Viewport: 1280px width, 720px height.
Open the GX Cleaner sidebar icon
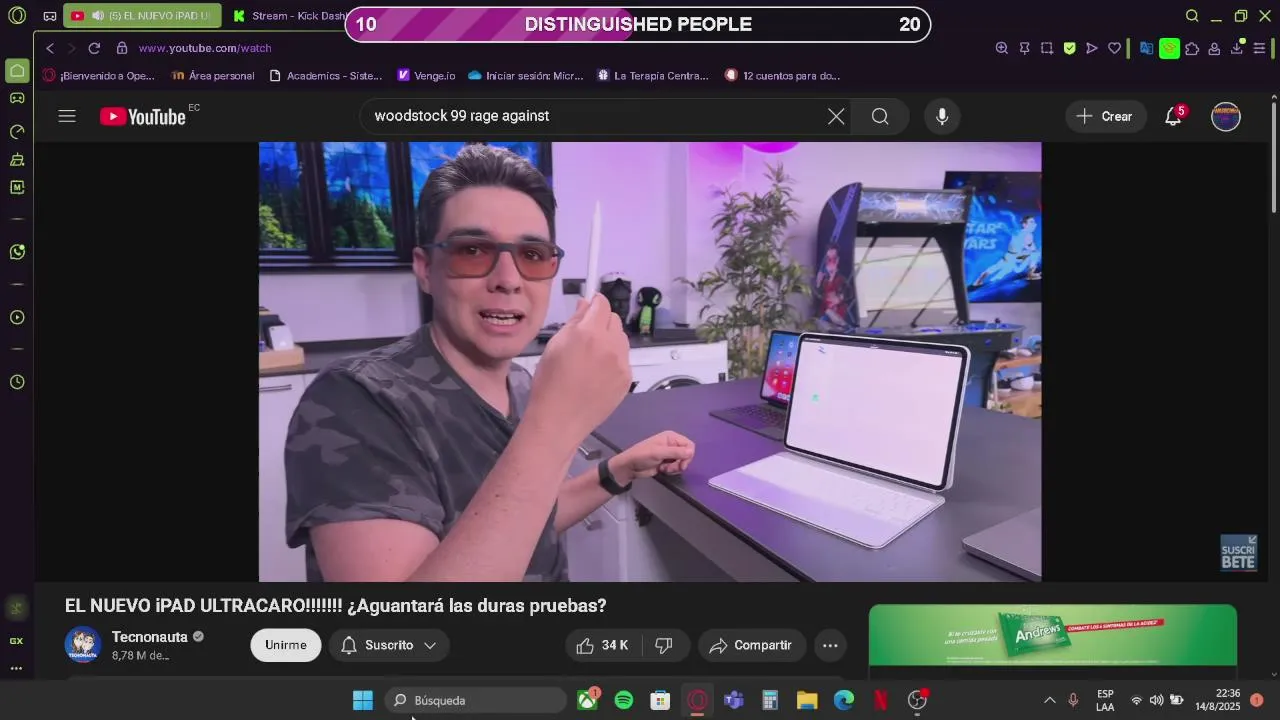[x=17, y=159]
